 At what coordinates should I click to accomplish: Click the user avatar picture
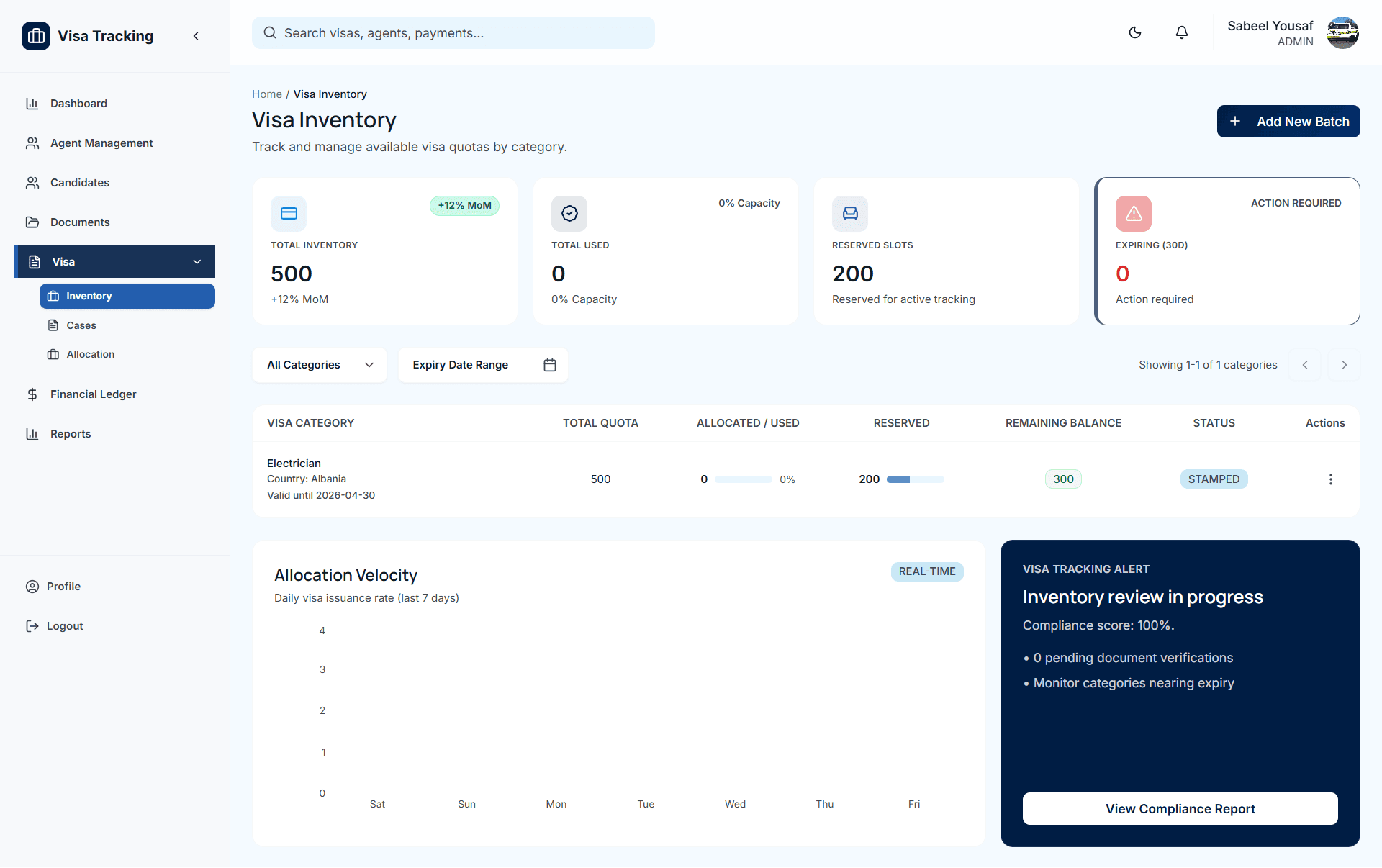click(x=1342, y=33)
